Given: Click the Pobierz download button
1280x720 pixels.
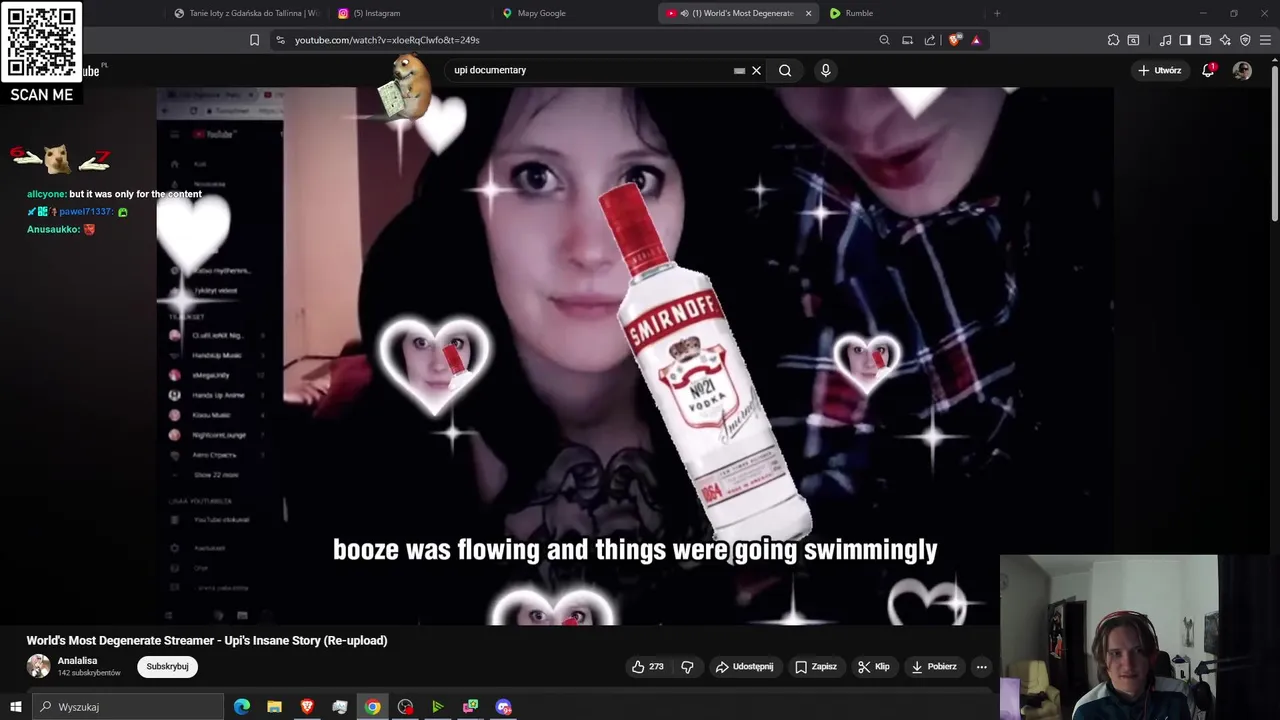Looking at the screenshot, I should 934,666.
